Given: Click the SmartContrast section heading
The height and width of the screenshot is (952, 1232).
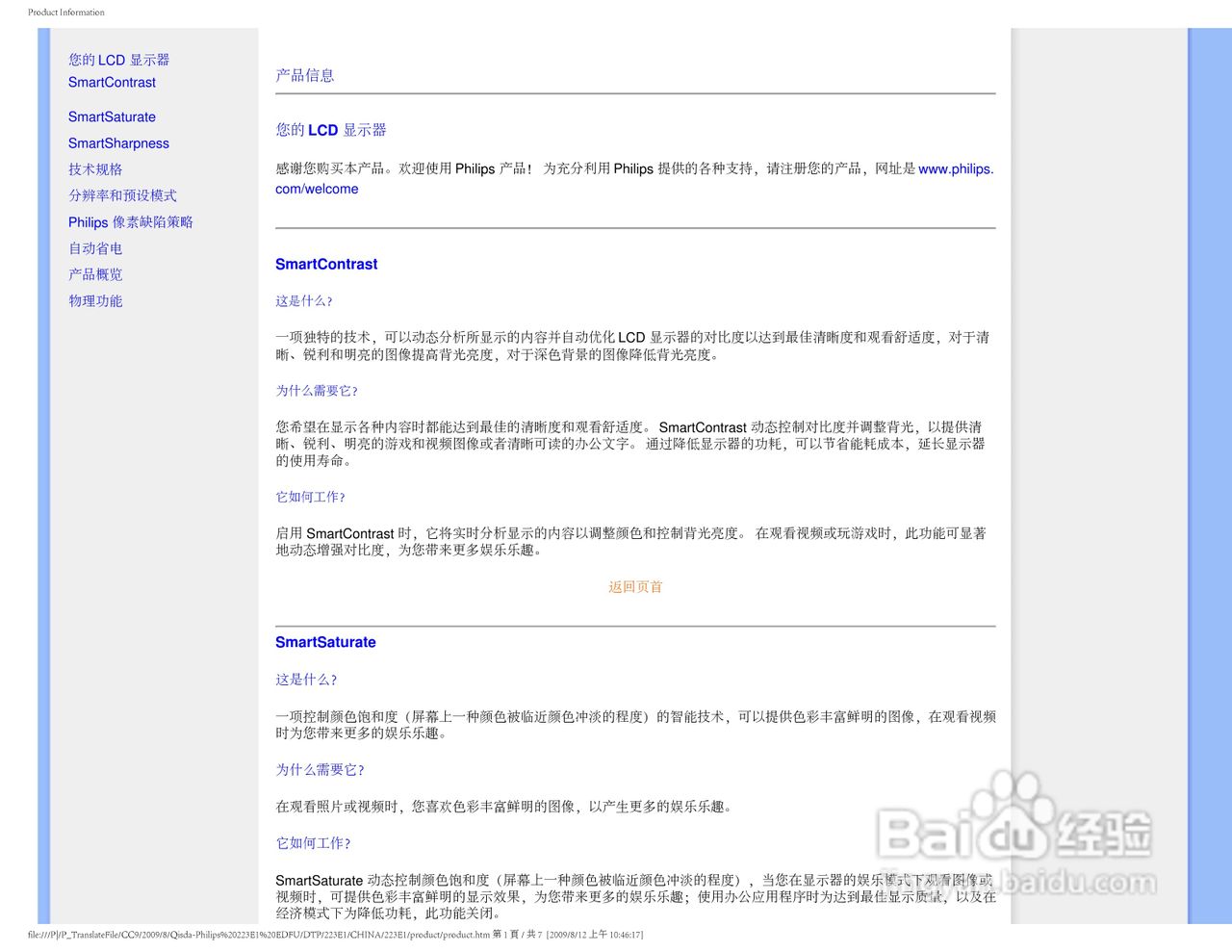Looking at the screenshot, I should coord(326,265).
